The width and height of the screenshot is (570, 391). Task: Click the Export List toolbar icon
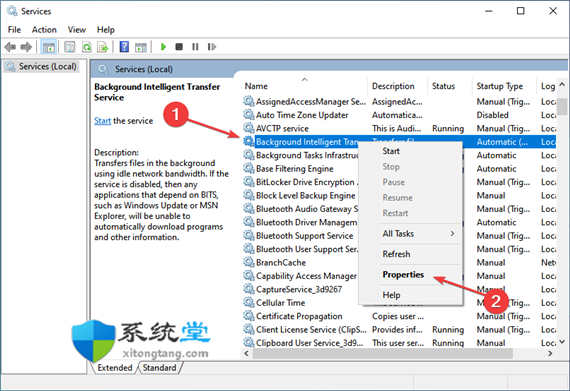[103, 47]
